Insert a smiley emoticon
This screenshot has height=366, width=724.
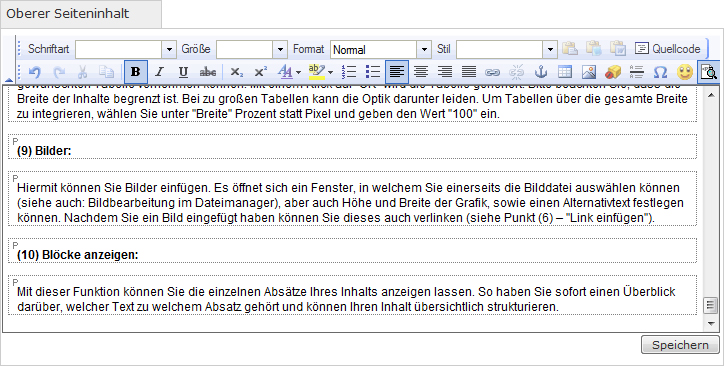pyautogui.click(x=685, y=72)
